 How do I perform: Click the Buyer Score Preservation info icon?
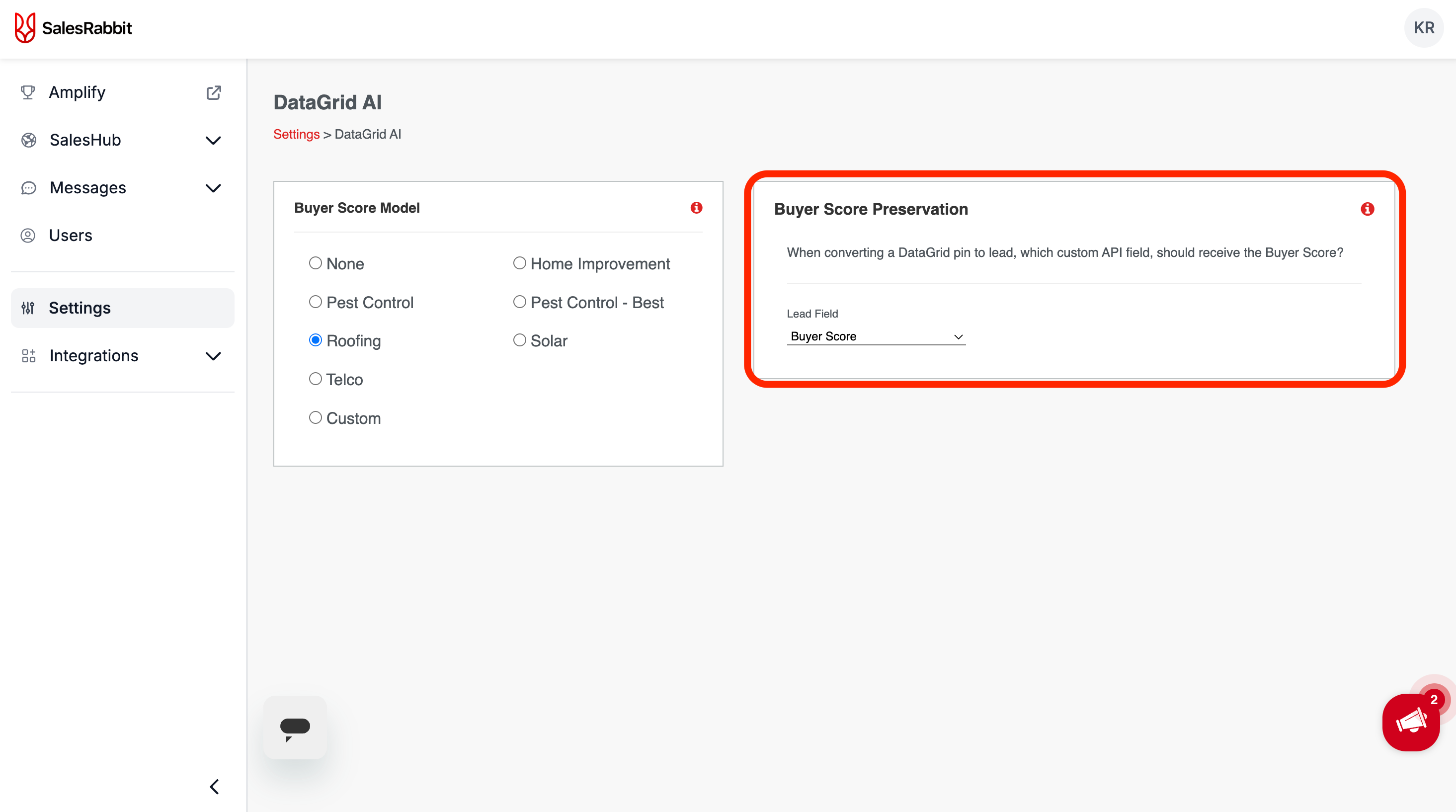click(1367, 209)
